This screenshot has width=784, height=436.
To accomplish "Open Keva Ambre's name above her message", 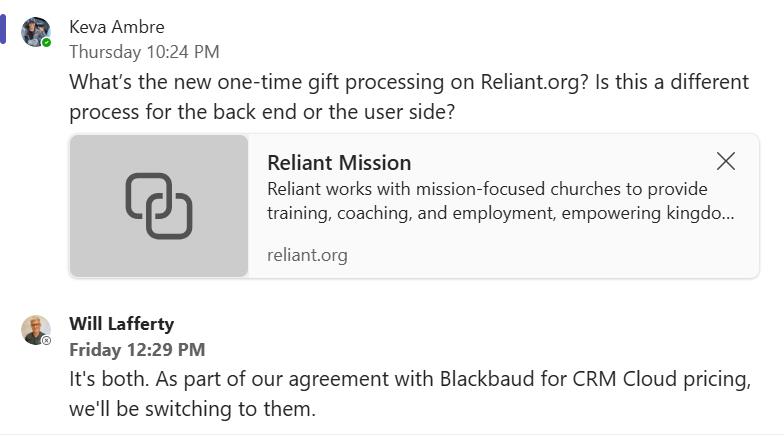I will pyautogui.click(x=116, y=26).
